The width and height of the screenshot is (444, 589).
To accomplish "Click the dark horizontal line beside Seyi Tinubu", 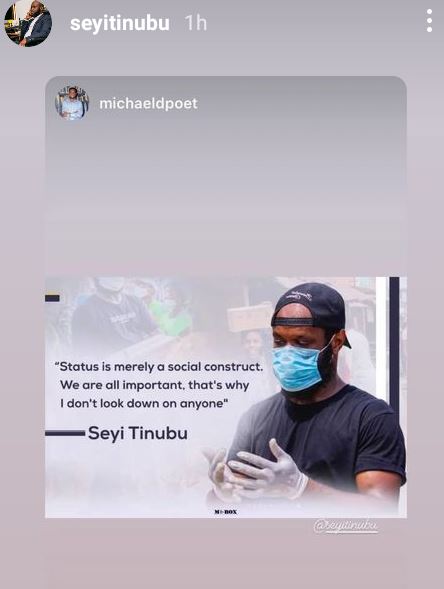I will (65, 433).
